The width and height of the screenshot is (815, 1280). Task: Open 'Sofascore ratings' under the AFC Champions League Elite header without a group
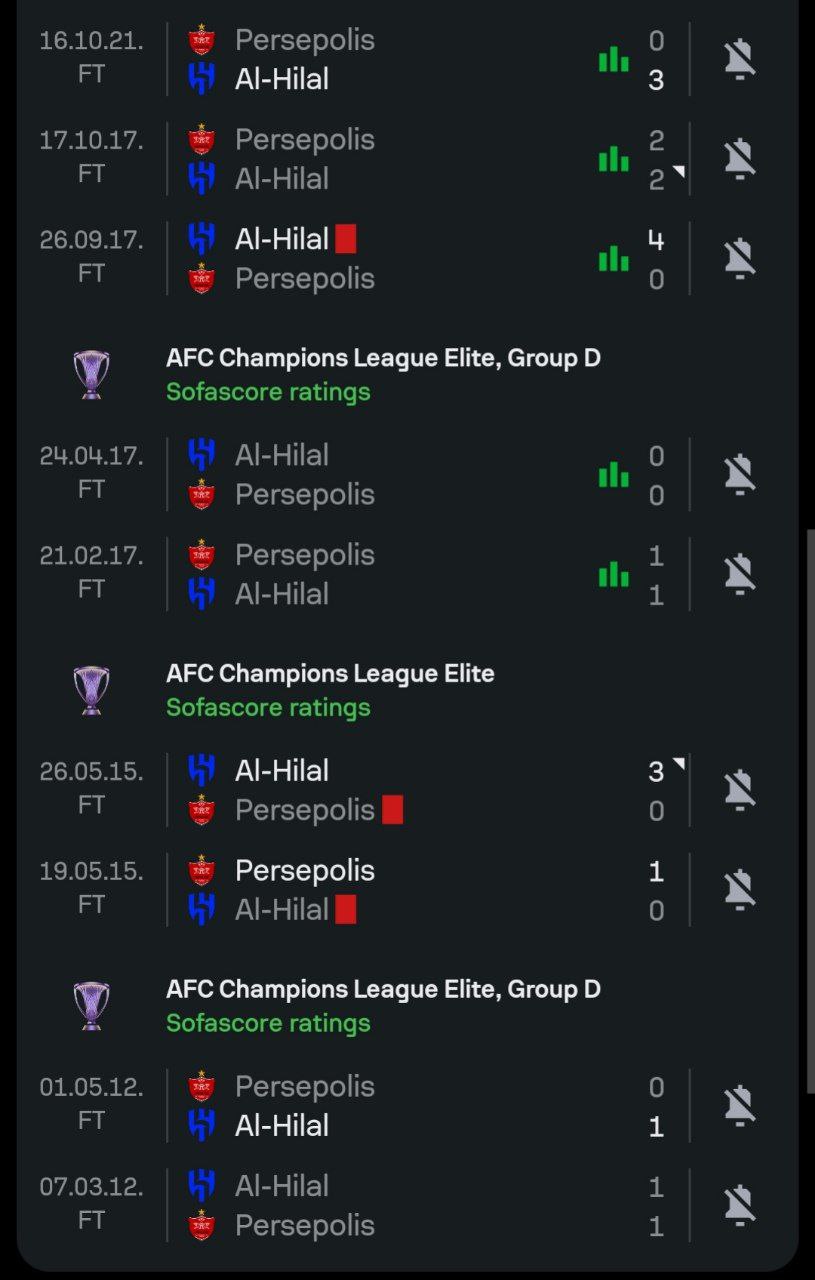point(268,708)
